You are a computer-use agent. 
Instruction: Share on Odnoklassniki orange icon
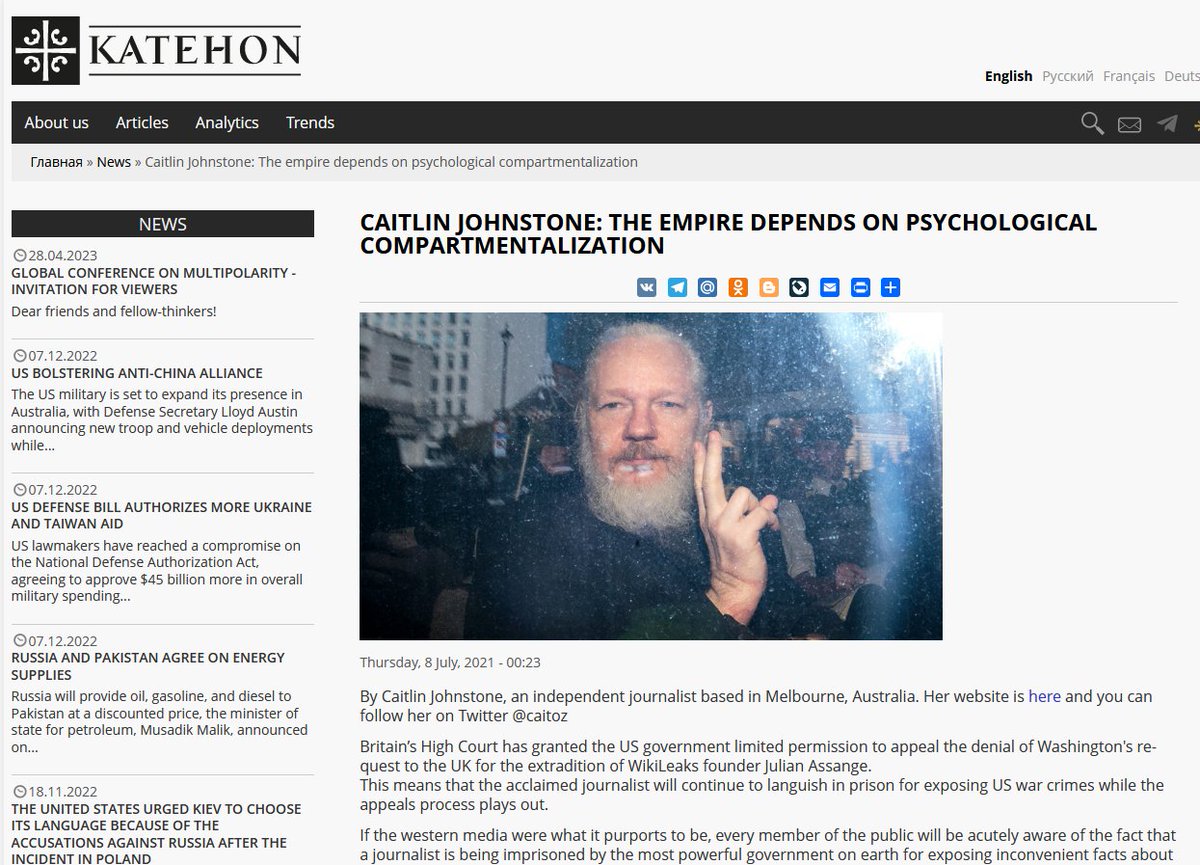(x=738, y=288)
